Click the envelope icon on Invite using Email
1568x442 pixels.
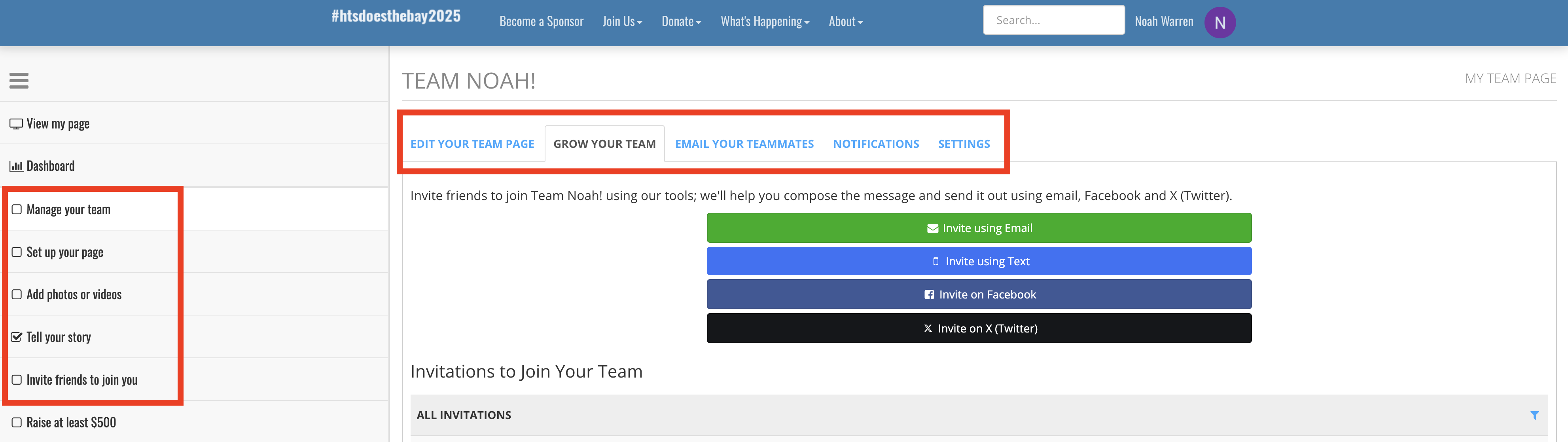pos(932,229)
